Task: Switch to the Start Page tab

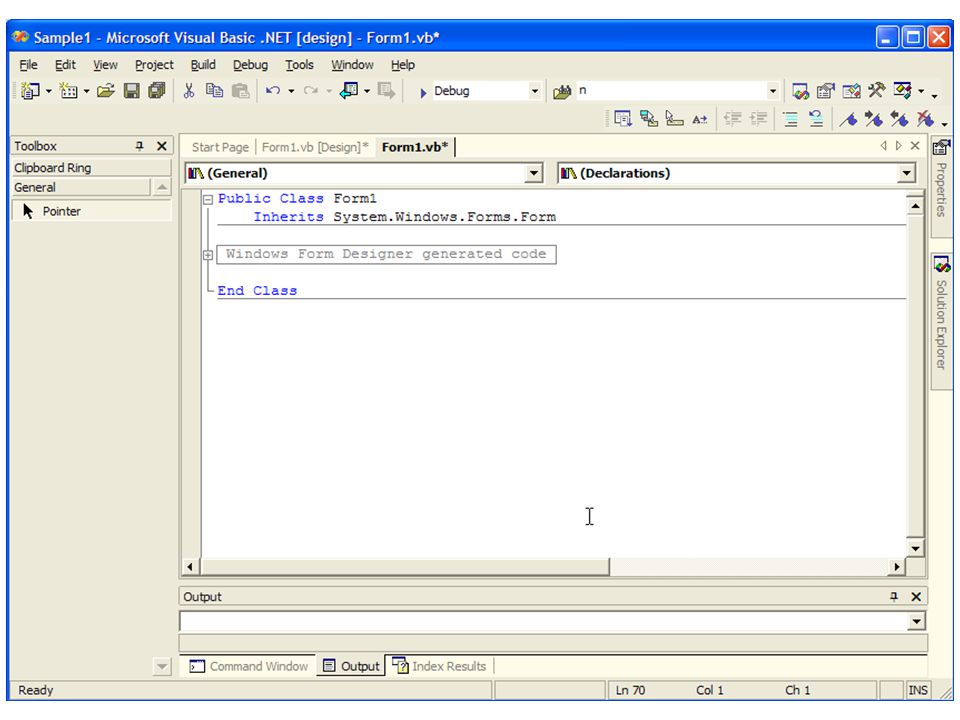Action: pyautogui.click(x=220, y=147)
